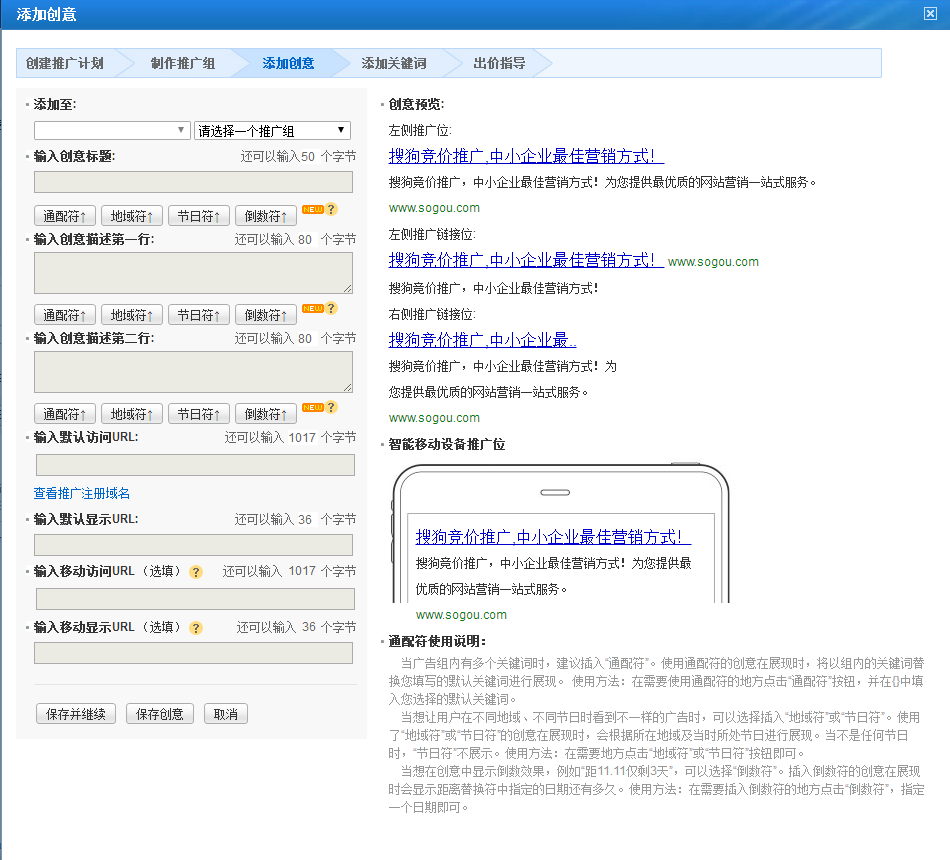This screenshot has width=950, height=860.
Task: Click the 添加至 label
Action: point(55,104)
